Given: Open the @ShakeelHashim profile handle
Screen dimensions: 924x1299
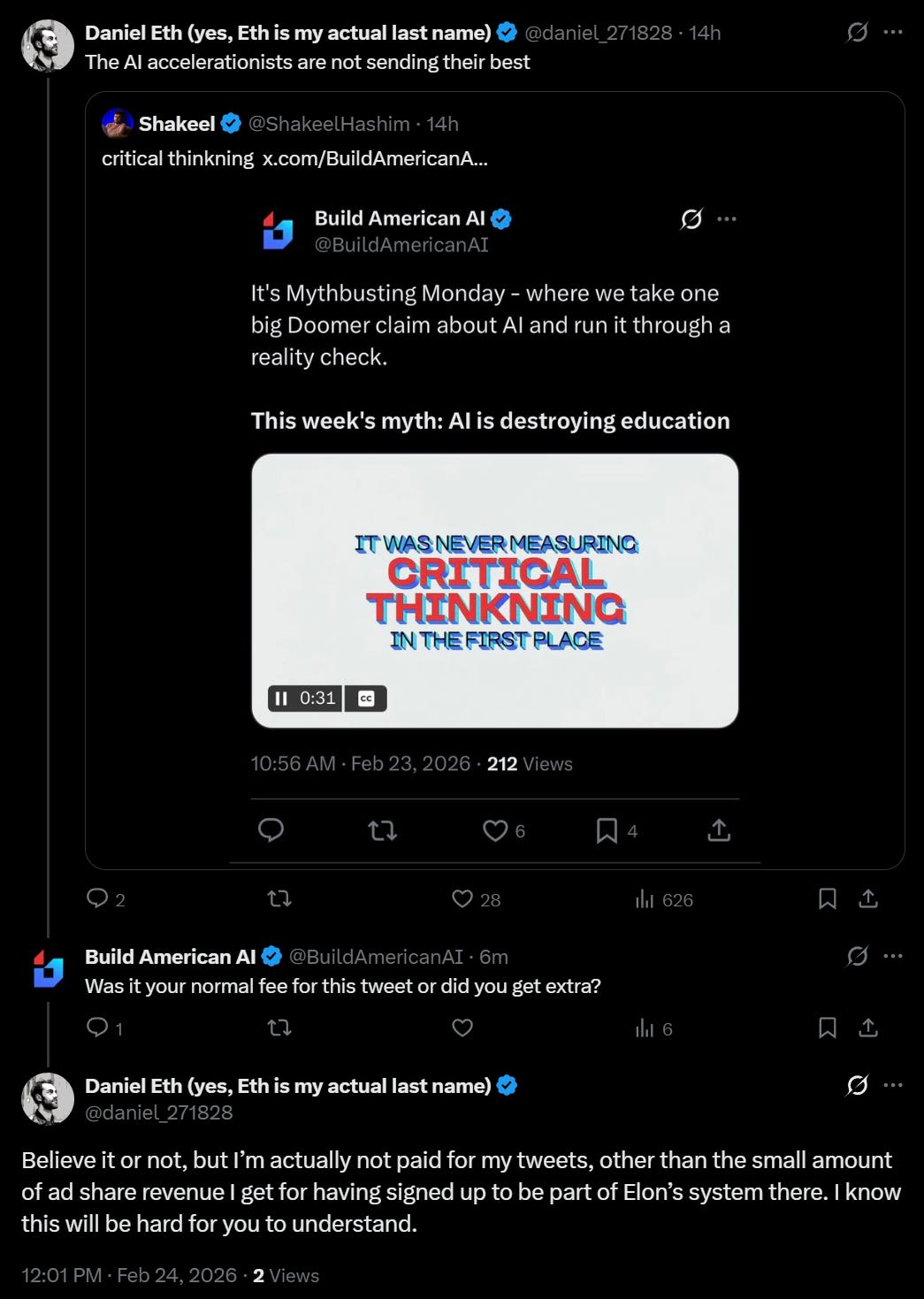Looking at the screenshot, I should tap(329, 124).
